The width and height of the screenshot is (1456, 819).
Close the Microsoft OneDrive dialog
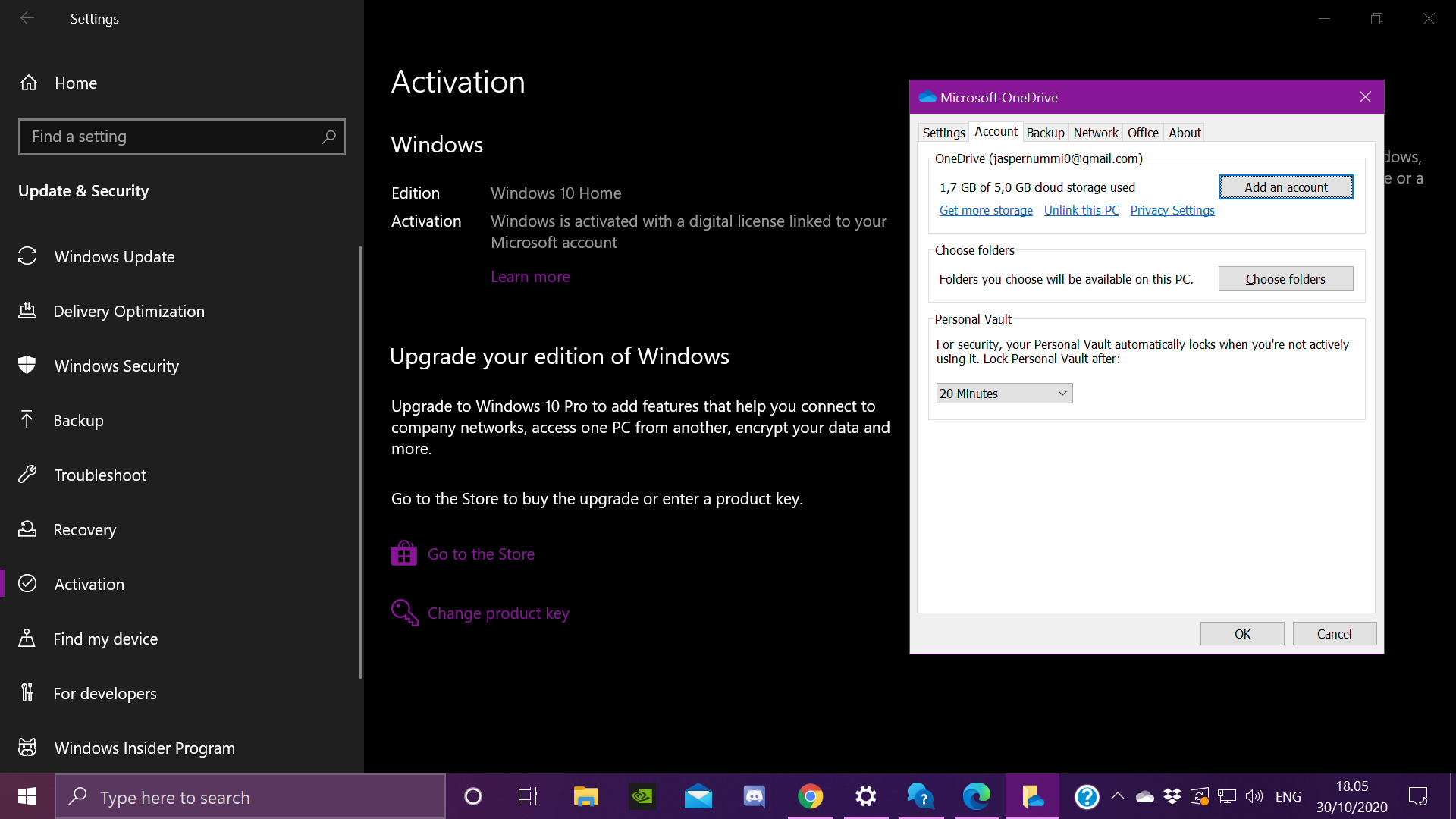1365,97
